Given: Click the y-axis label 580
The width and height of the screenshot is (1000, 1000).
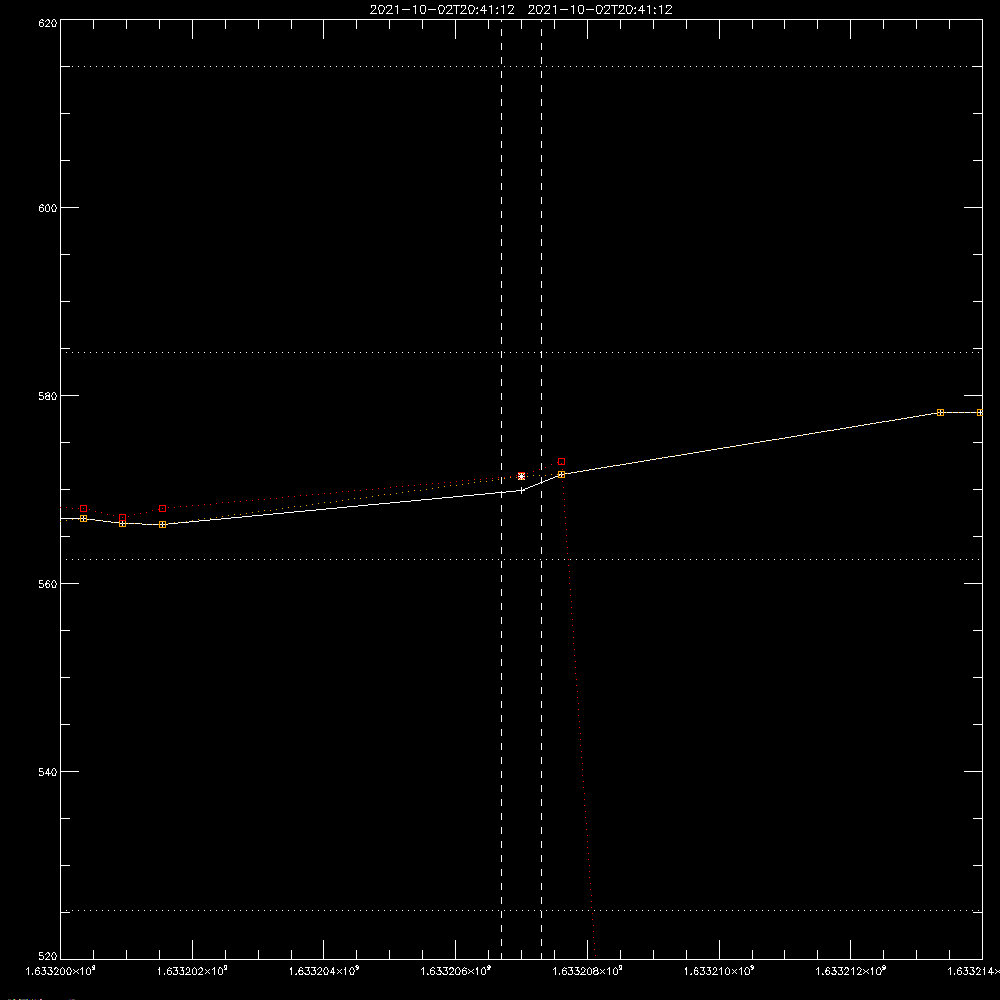Looking at the screenshot, I should 48,395.
